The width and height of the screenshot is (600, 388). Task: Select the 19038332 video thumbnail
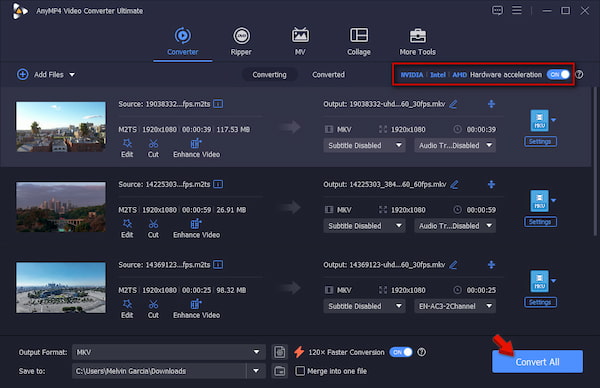pos(61,127)
